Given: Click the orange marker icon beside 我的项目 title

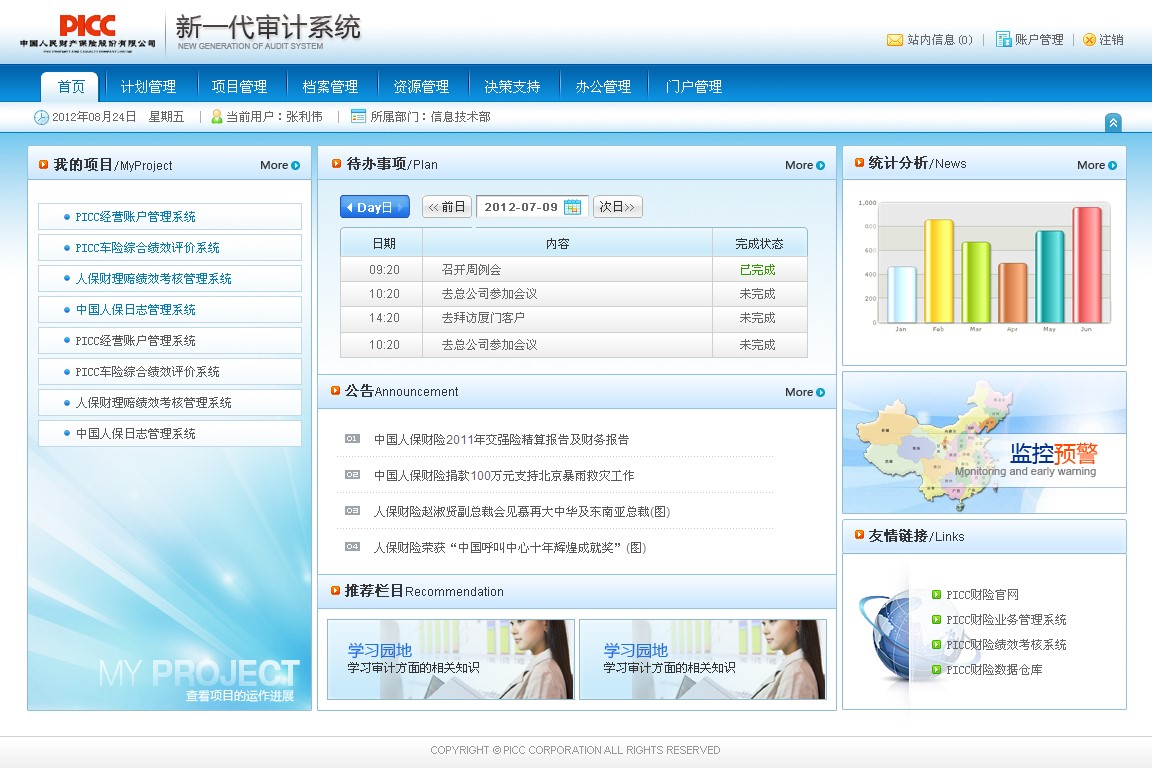Looking at the screenshot, I should click(43, 165).
